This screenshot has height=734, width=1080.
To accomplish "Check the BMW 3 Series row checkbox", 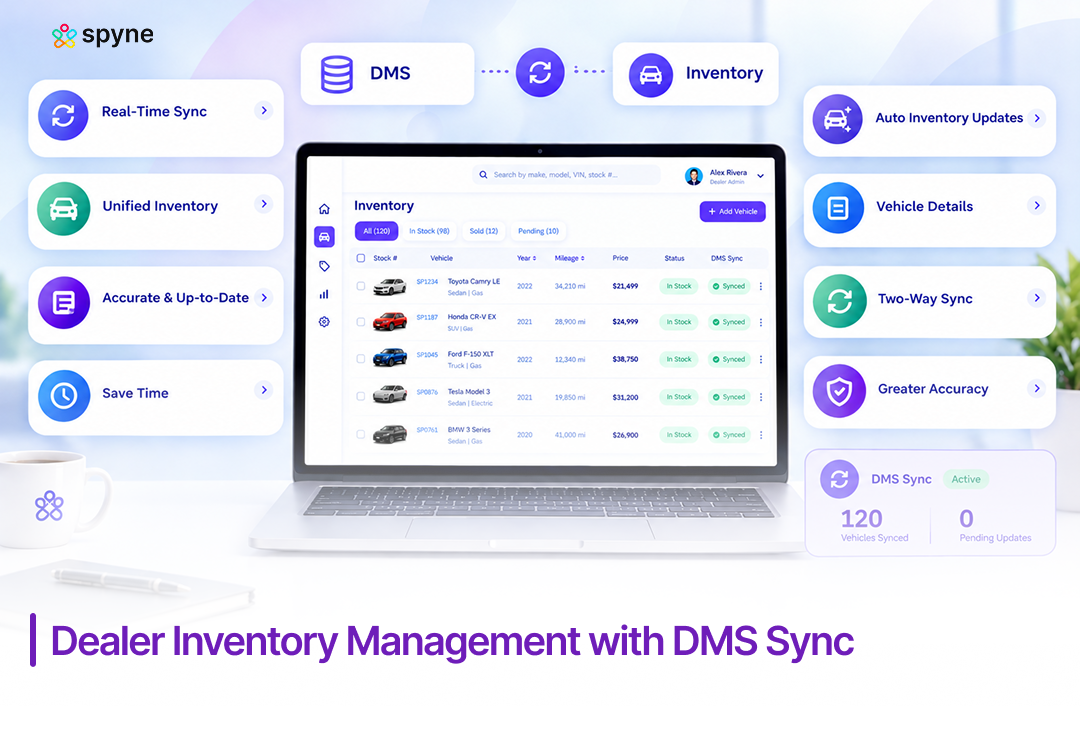I will pos(360,434).
